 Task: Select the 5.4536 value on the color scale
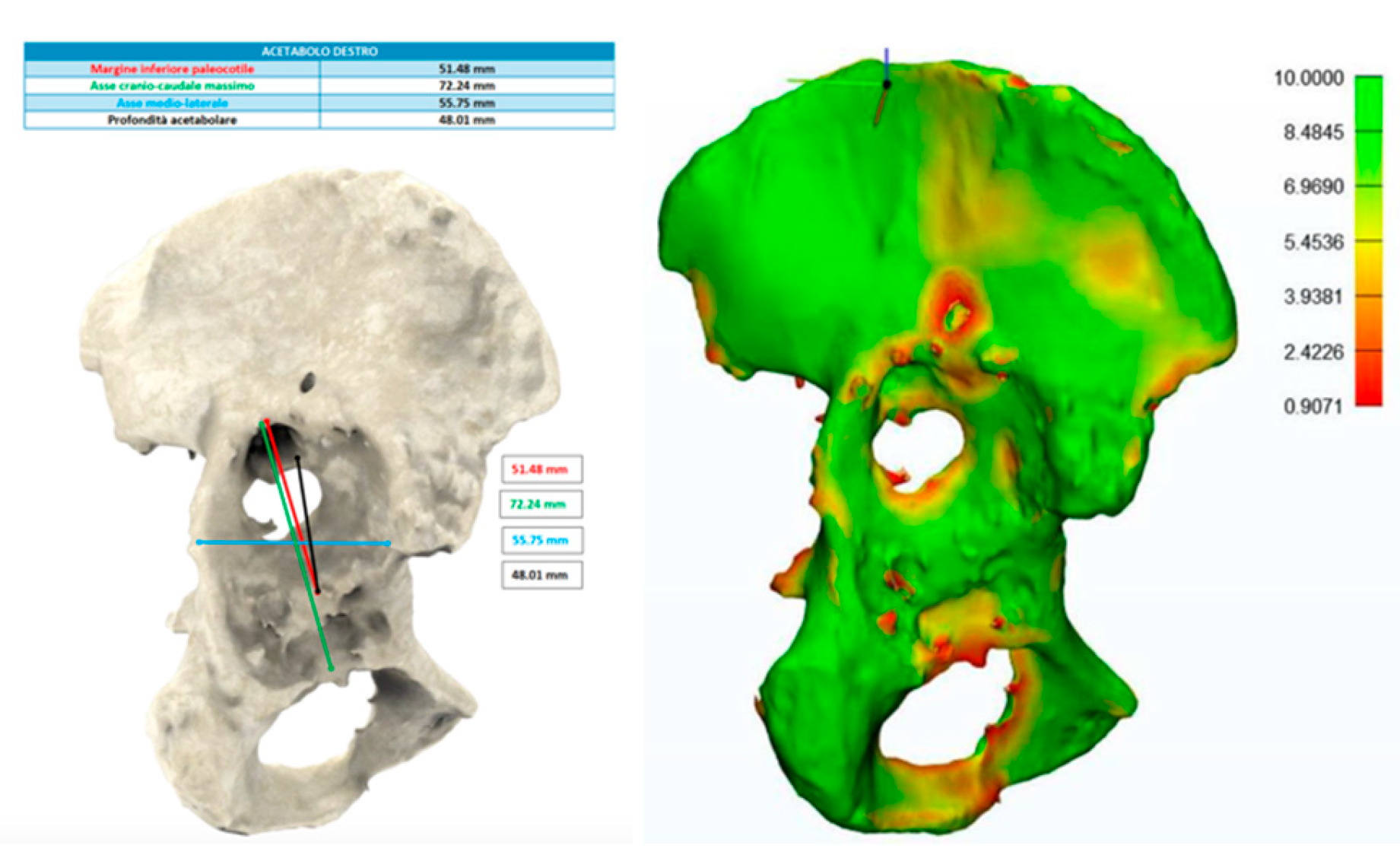click(x=1313, y=243)
